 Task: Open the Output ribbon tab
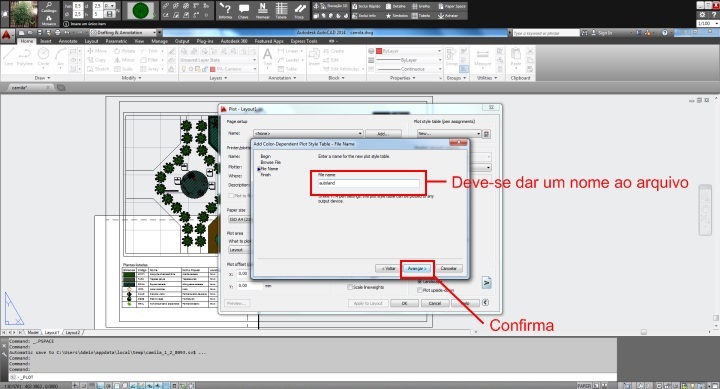pyautogui.click(x=182, y=41)
